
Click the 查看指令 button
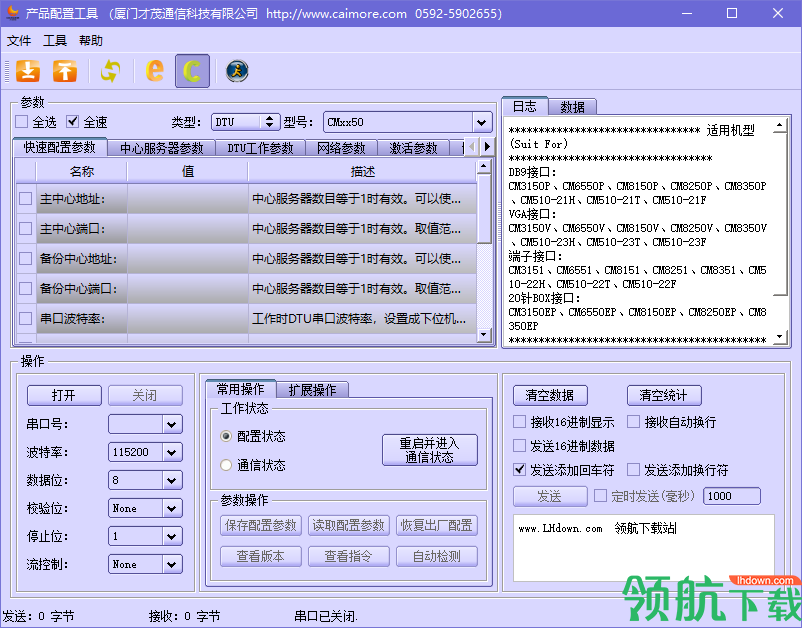[x=349, y=556]
